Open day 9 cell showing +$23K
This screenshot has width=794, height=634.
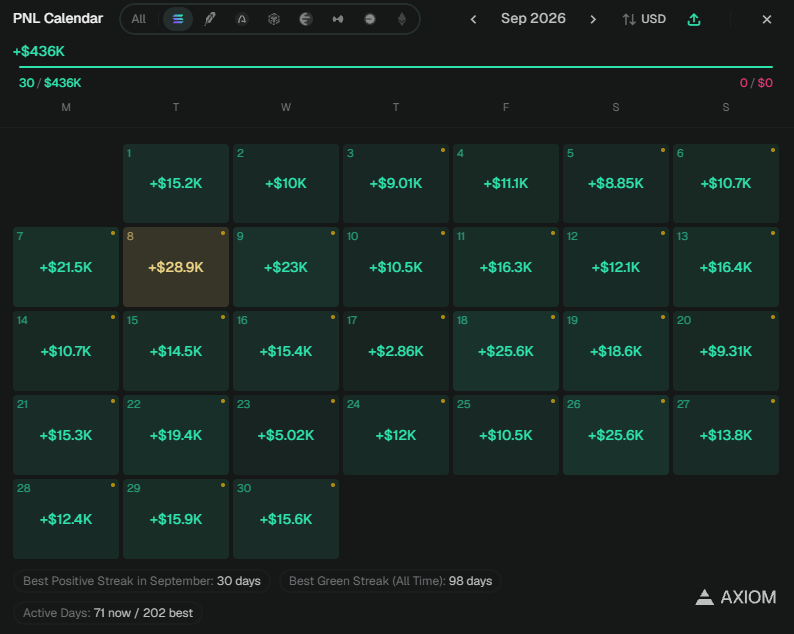286,267
